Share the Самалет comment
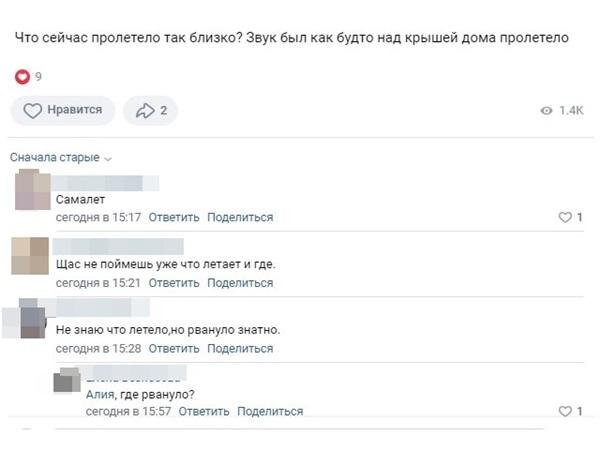 coord(240,217)
